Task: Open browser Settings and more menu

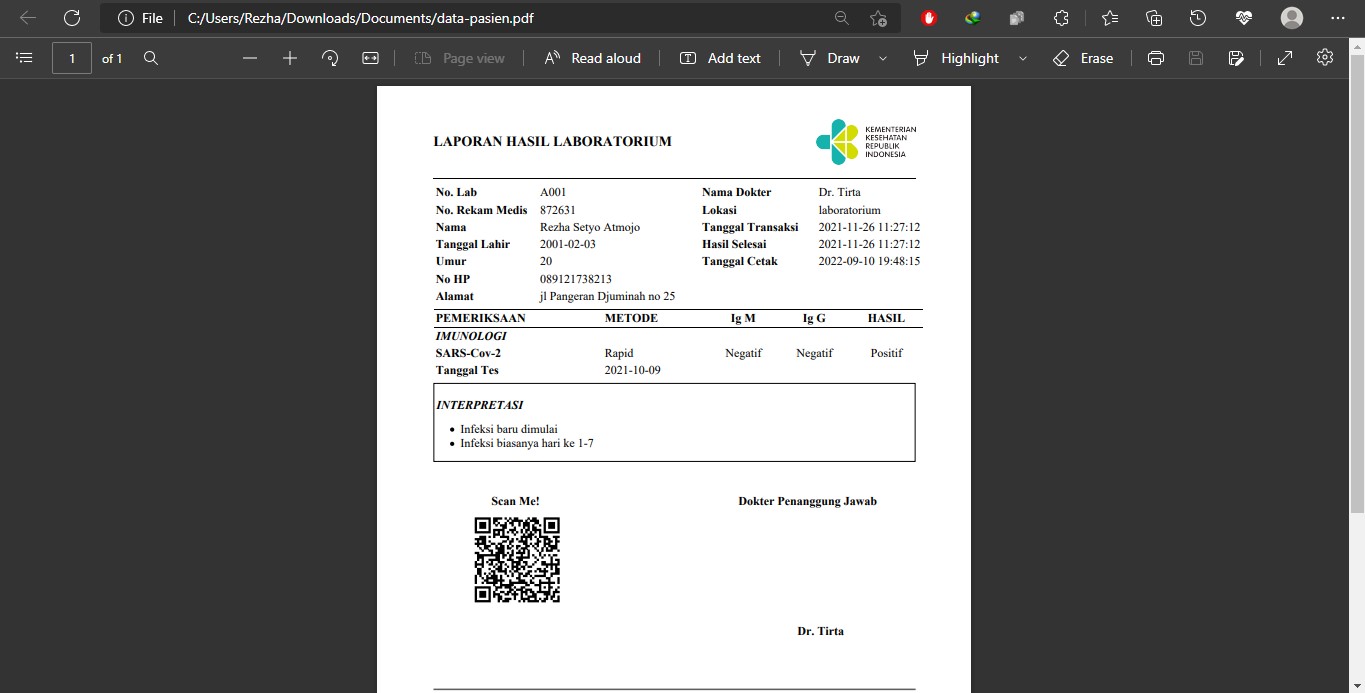Action: pos(1338,18)
